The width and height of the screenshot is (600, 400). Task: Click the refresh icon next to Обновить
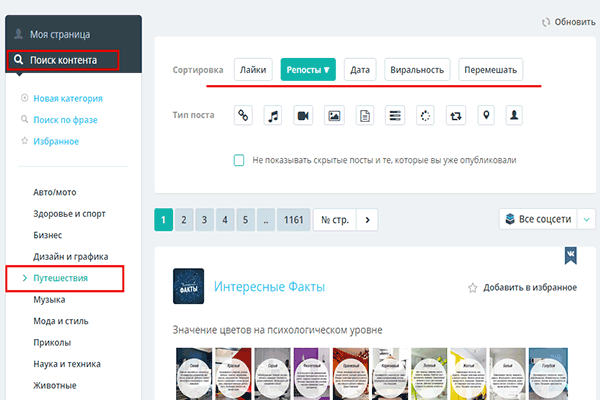(545, 21)
